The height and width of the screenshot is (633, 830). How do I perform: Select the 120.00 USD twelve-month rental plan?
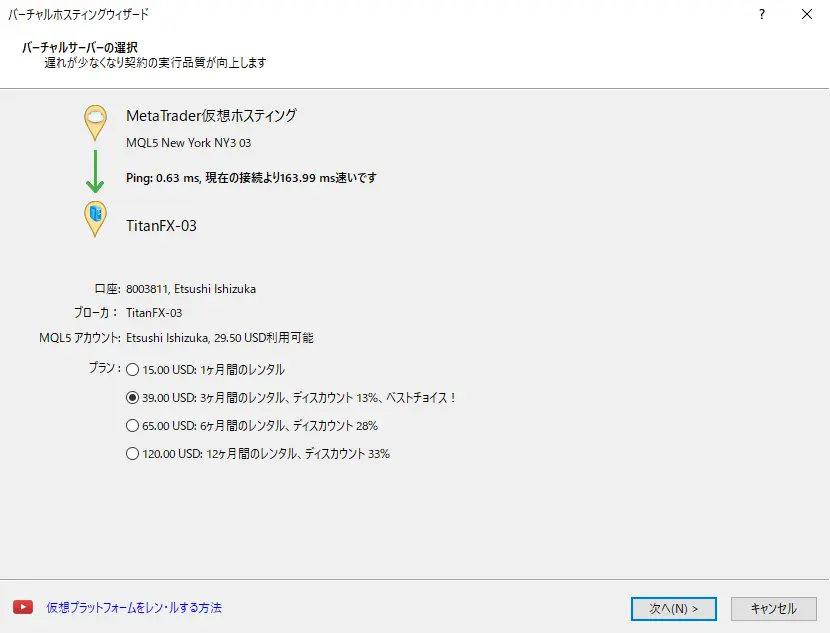pos(132,453)
